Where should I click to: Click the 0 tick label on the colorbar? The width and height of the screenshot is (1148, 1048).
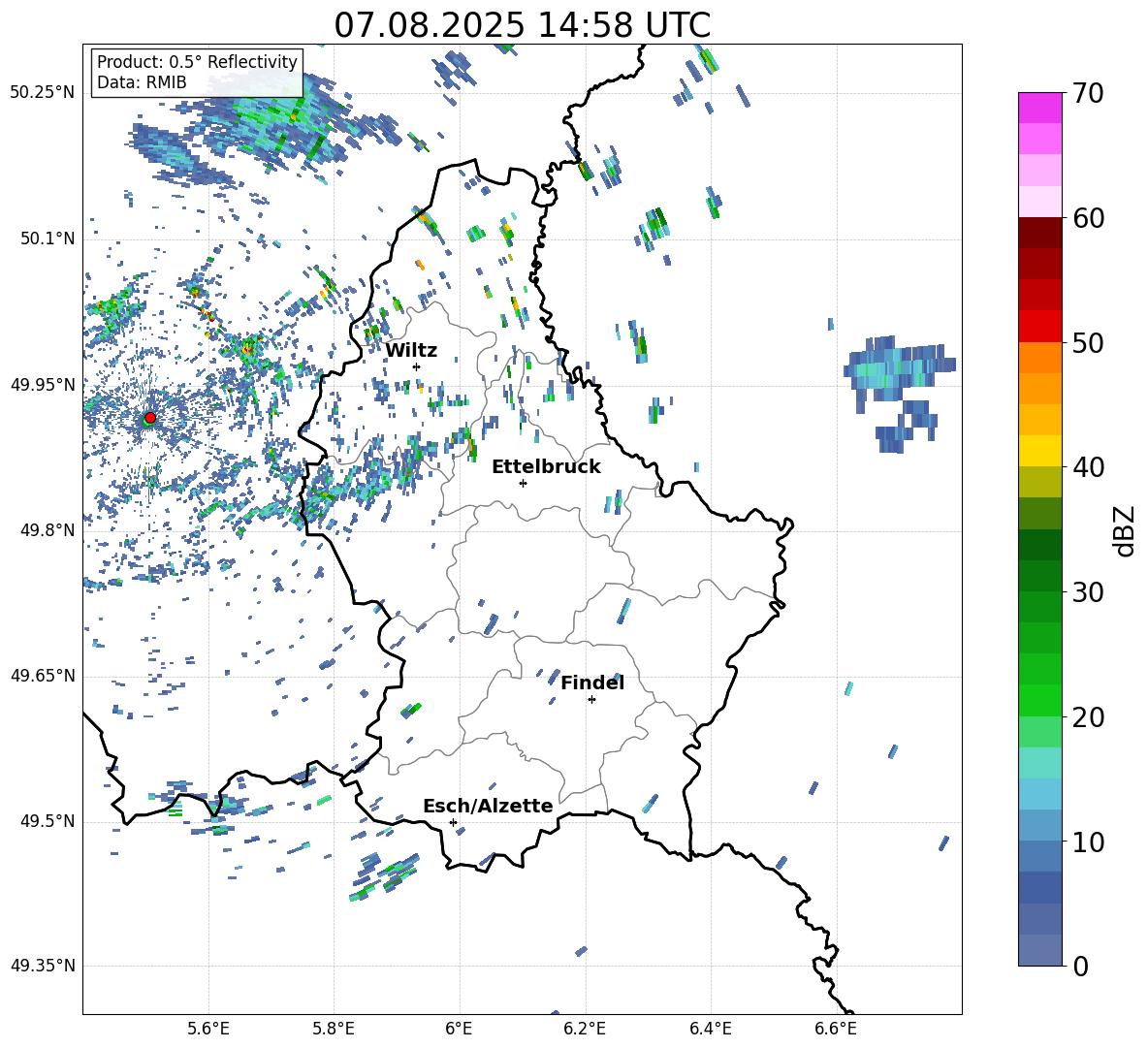pos(1080,967)
